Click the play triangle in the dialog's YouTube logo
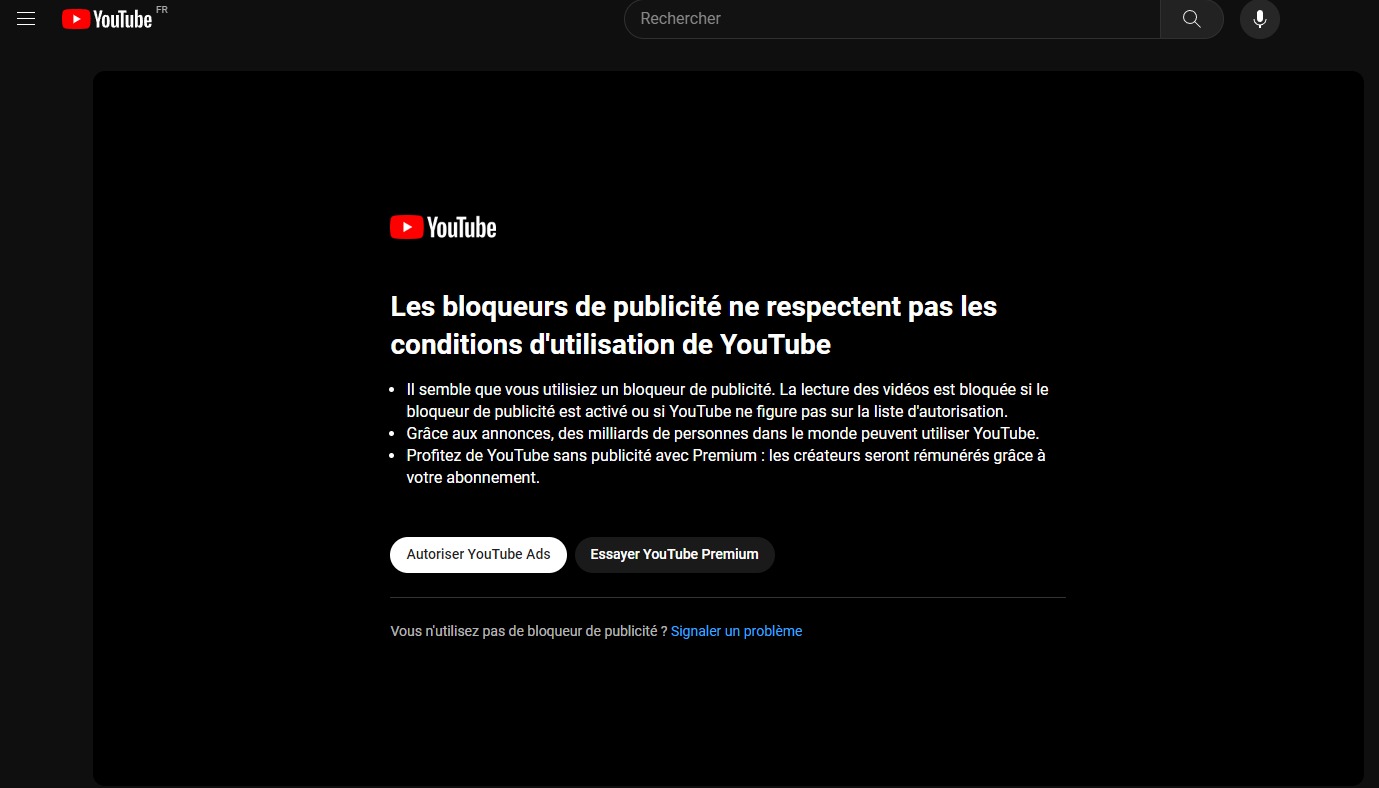The width and height of the screenshot is (1379, 788). tap(405, 226)
